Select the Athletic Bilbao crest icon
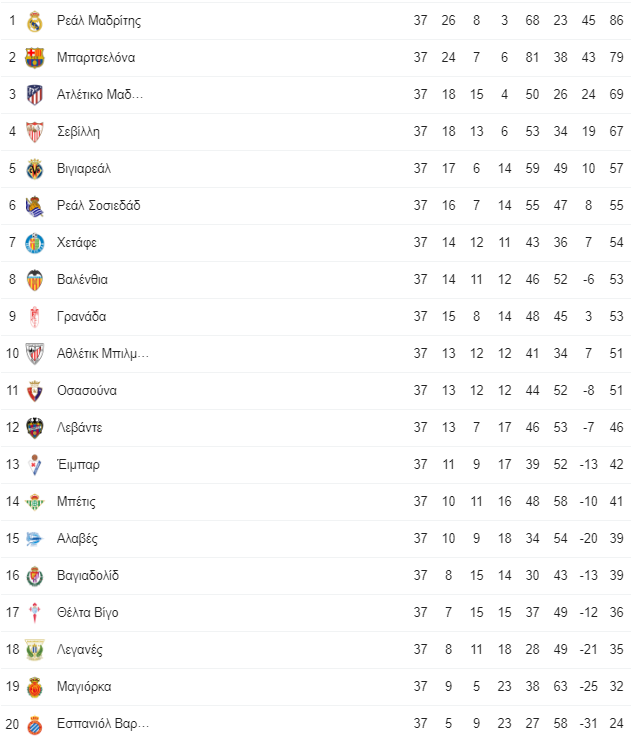Screen dimensions: 638x748 point(34,354)
